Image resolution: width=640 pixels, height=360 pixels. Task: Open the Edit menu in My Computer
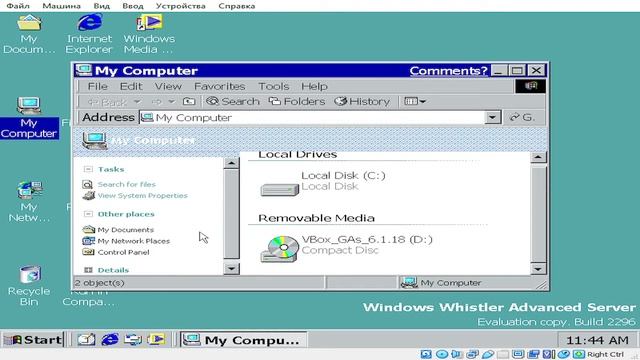pos(131,86)
